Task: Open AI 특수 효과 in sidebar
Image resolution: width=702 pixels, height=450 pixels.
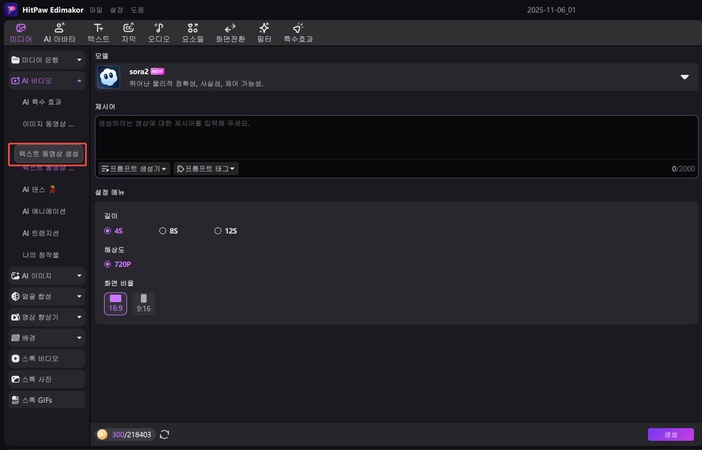Action: (x=42, y=102)
